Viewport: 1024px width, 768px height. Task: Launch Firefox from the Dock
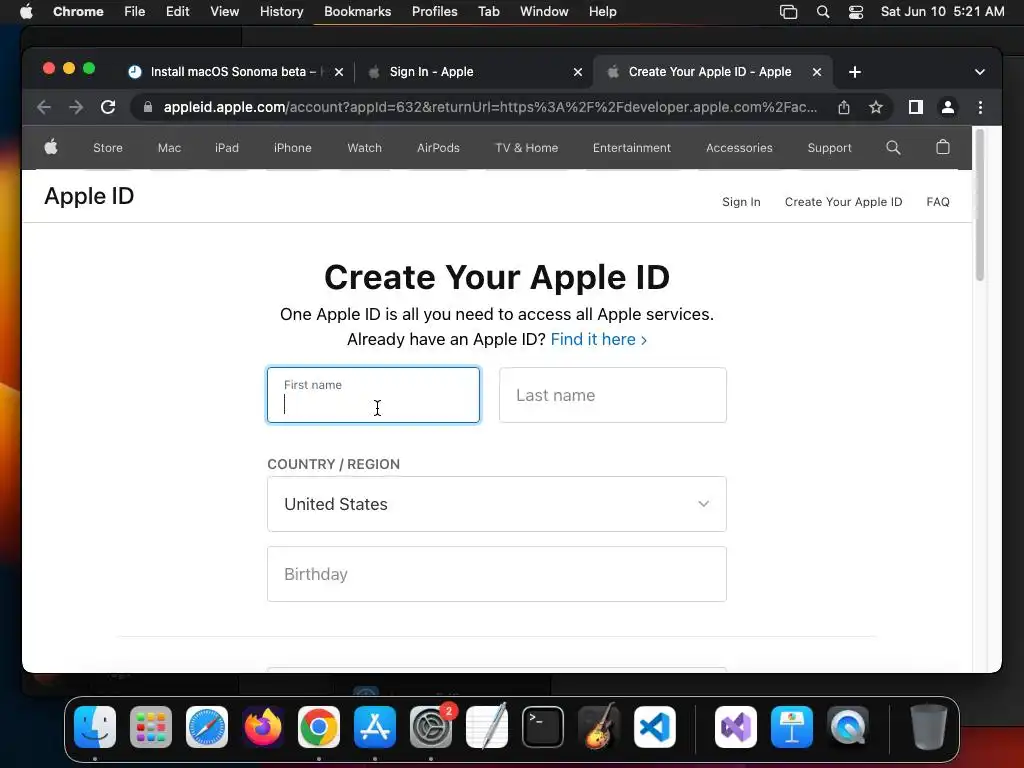tap(263, 727)
